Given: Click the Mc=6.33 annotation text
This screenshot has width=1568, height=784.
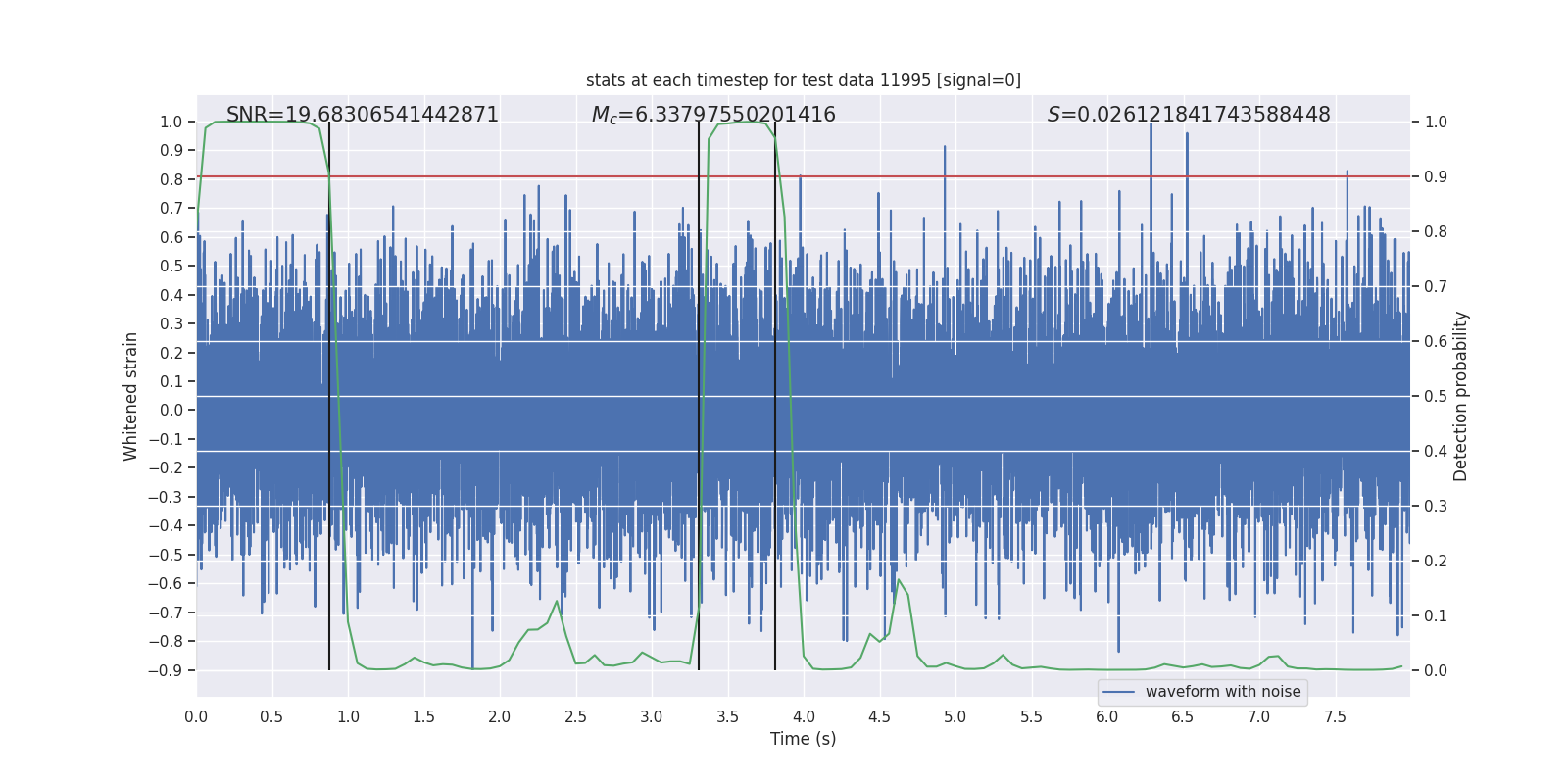Looking at the screenshot, I should tap(713, 115).
